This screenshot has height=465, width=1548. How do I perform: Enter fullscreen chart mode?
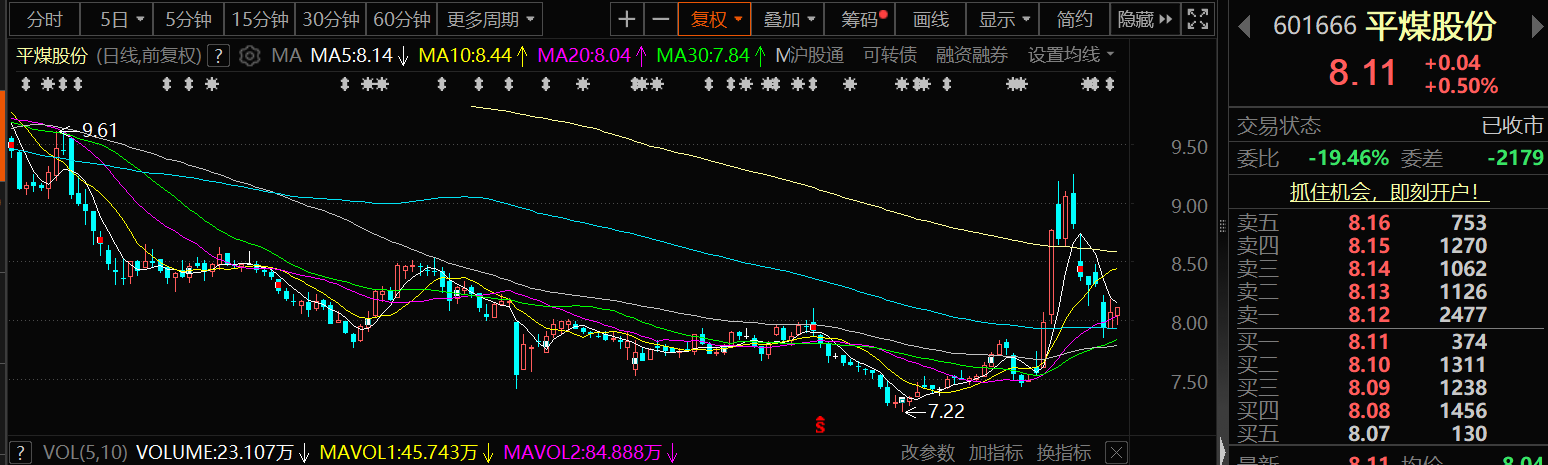pos(1196,19)
